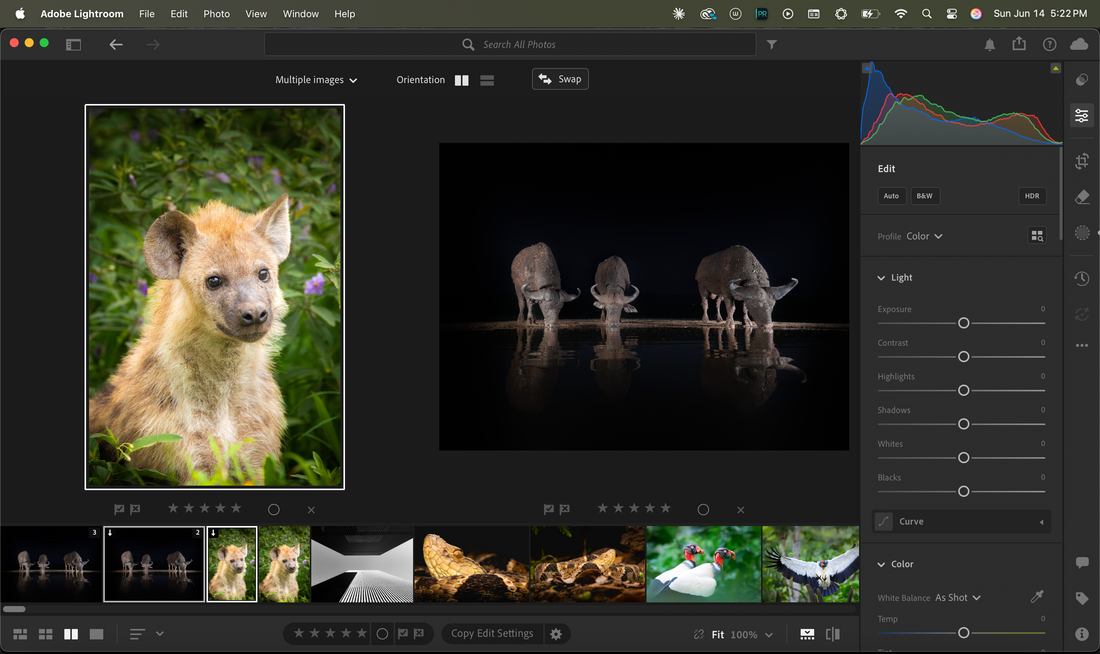1100x654 pixels.
Task: Select the Healing eraser tool
Action: [1082, 196]
